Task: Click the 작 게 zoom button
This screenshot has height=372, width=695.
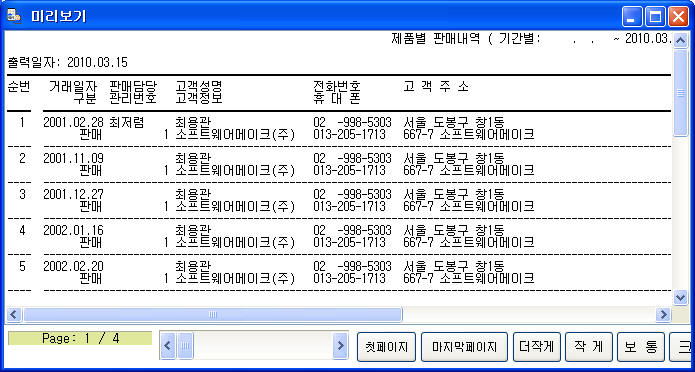Action: 589,347
